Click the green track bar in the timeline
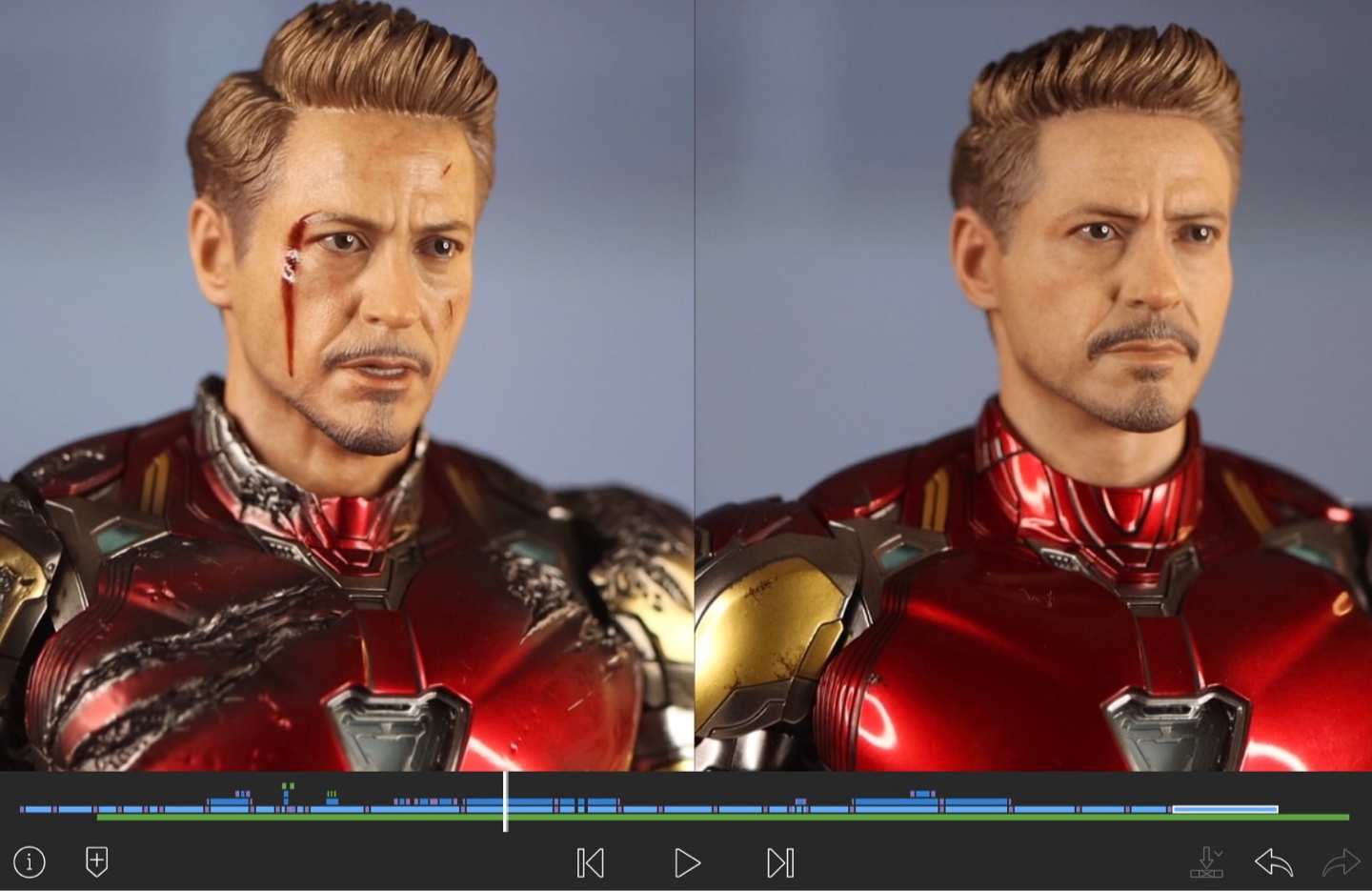1372x891 pixels. pyautogui.click(x=723, y=817)
